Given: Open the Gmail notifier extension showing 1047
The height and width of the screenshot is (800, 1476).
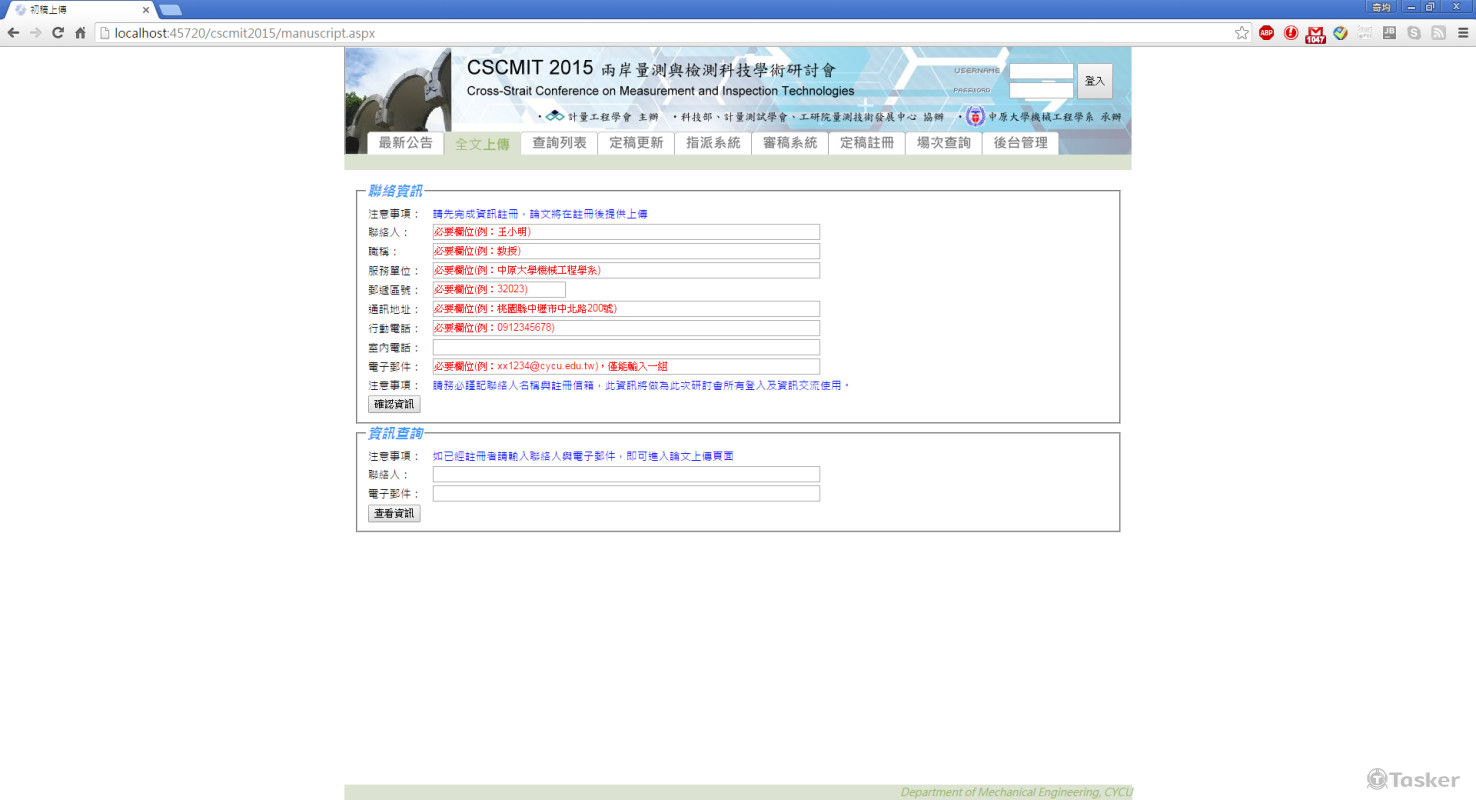Looking at the screenshot, I should pyautogui.click(x=1315, y=33).
